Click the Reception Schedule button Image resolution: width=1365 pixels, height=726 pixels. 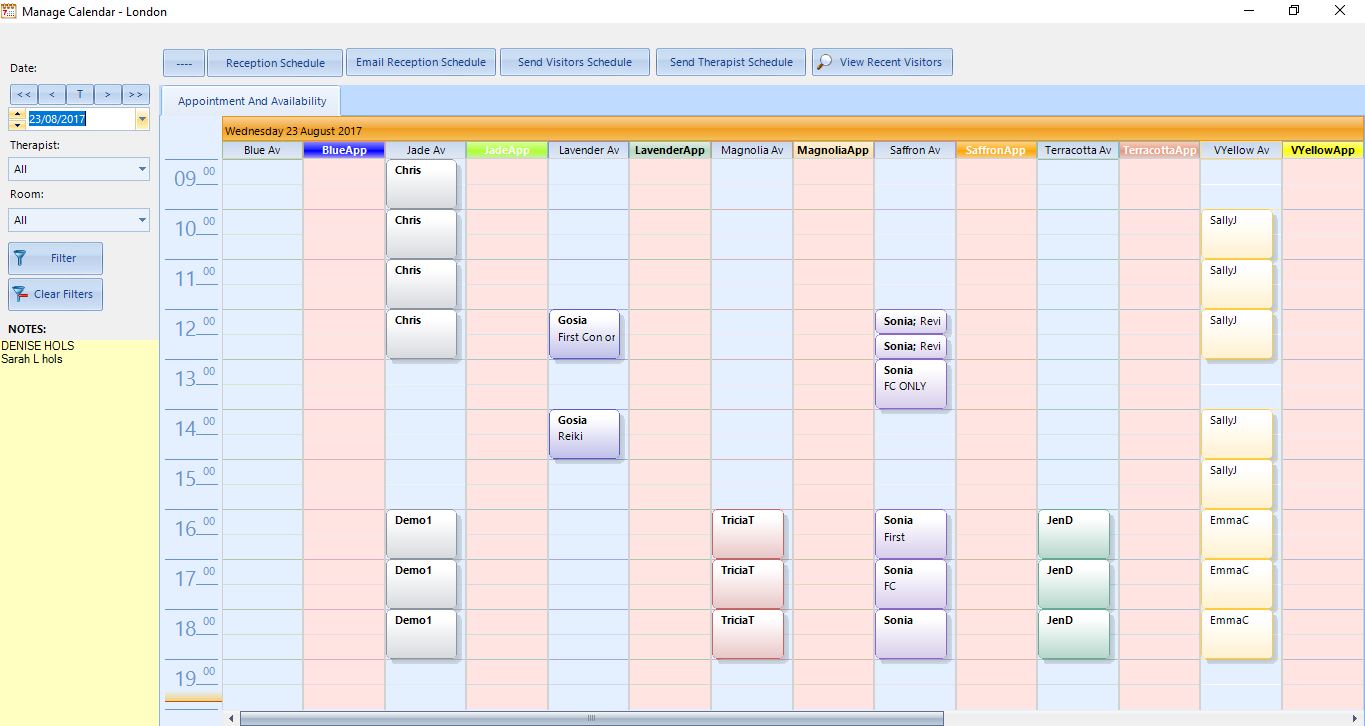click(x=275, y=63)
